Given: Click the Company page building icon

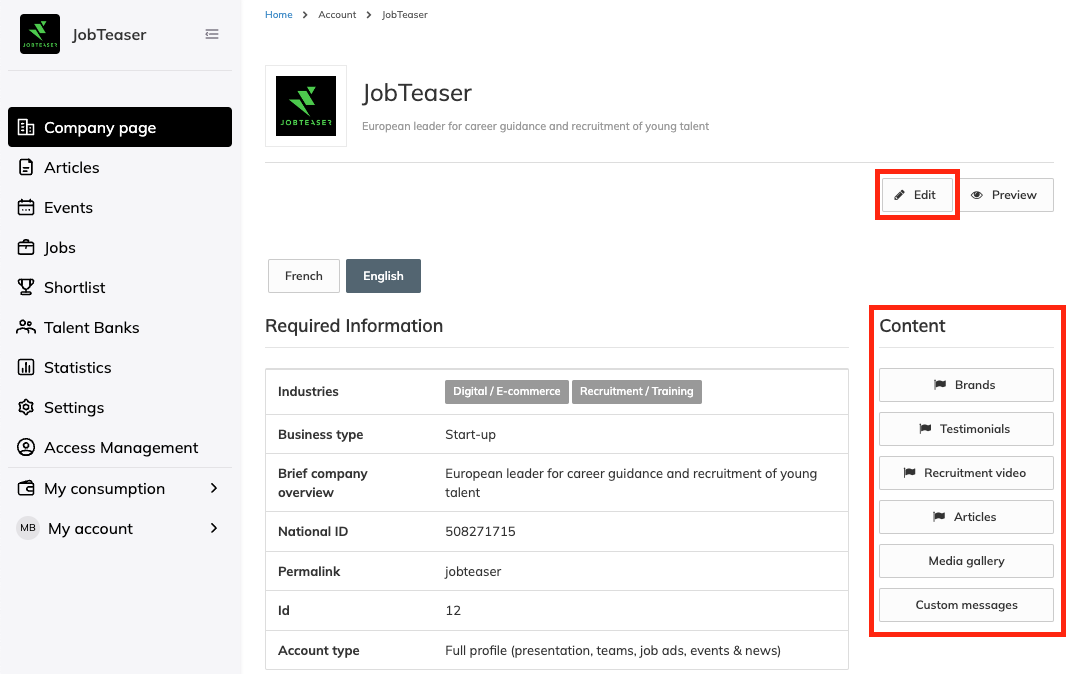Looking at the screenshot, I should pyautogui.click(x=26, y=127).
